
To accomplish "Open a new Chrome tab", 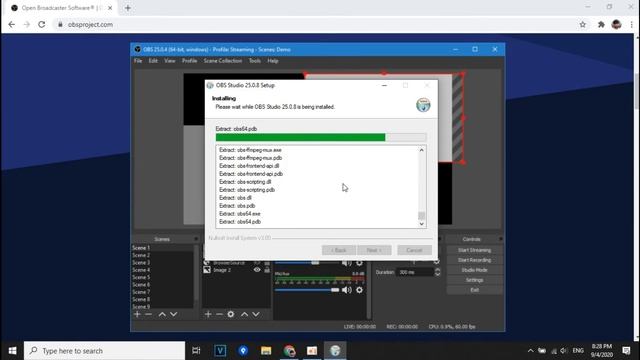I will pos(128,8).
